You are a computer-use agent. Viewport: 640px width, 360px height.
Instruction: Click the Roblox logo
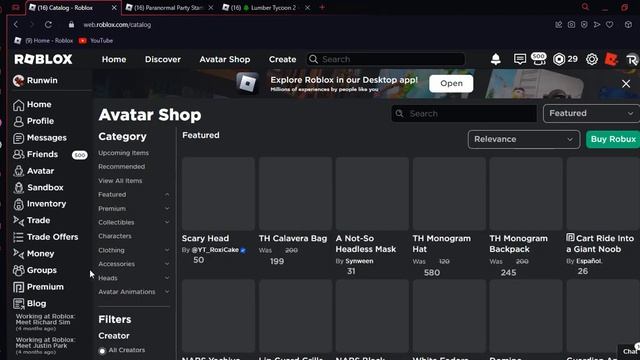click(43, 59)
